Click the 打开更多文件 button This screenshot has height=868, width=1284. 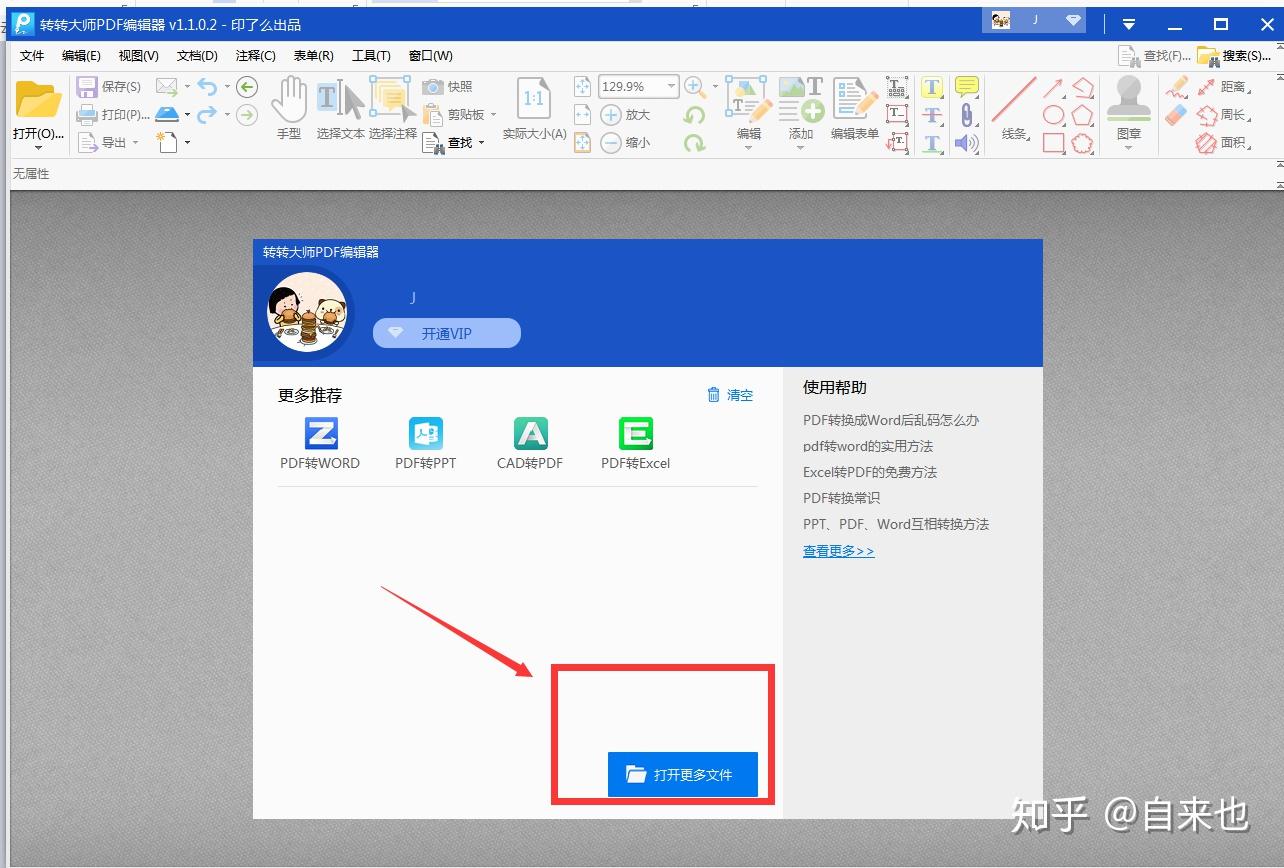683,774
